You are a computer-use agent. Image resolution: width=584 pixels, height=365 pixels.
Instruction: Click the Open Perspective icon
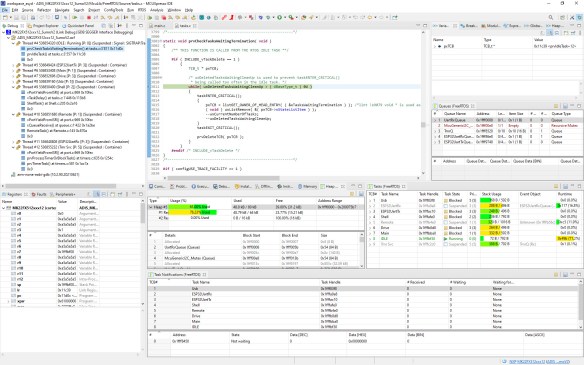click(x=562, y=18)
